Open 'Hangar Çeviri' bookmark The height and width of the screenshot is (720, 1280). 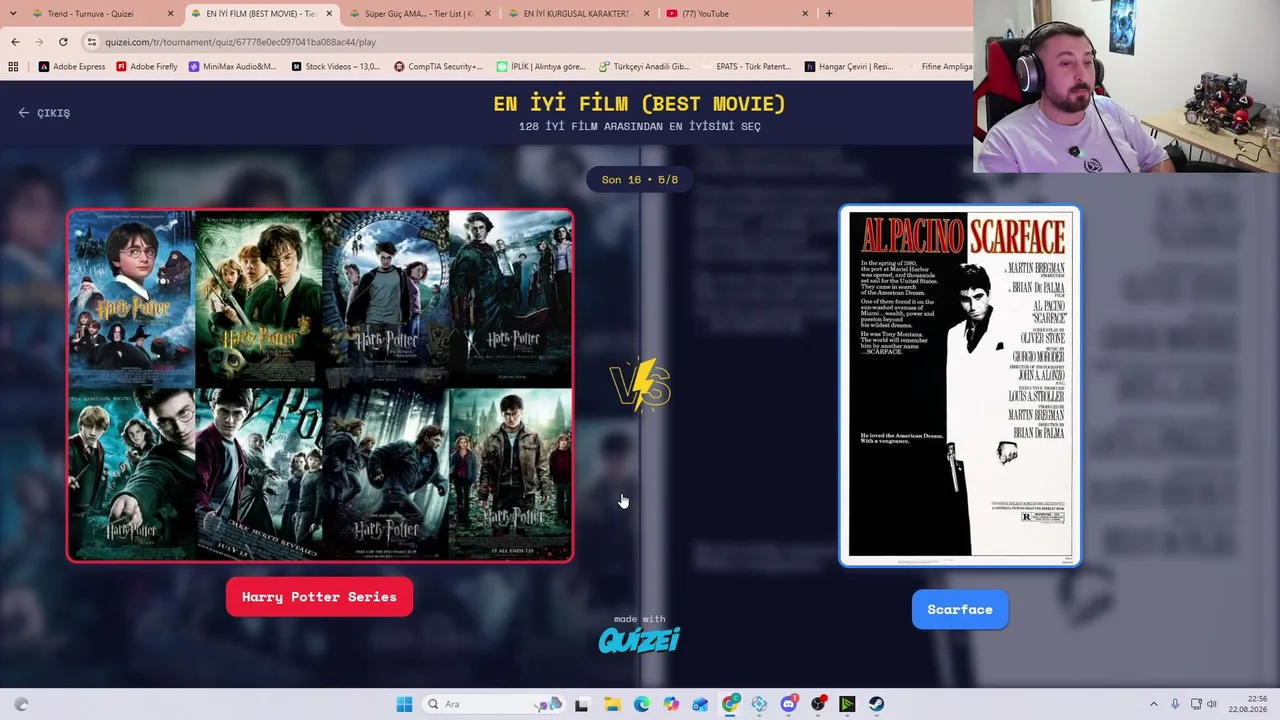click(849, 67)
